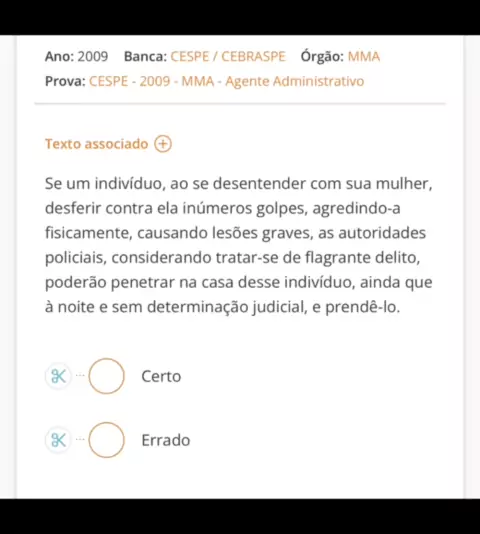Viewport: 480px width, 534px height.
Task: Click the divider line under the exam info
Action: (240, 104)
